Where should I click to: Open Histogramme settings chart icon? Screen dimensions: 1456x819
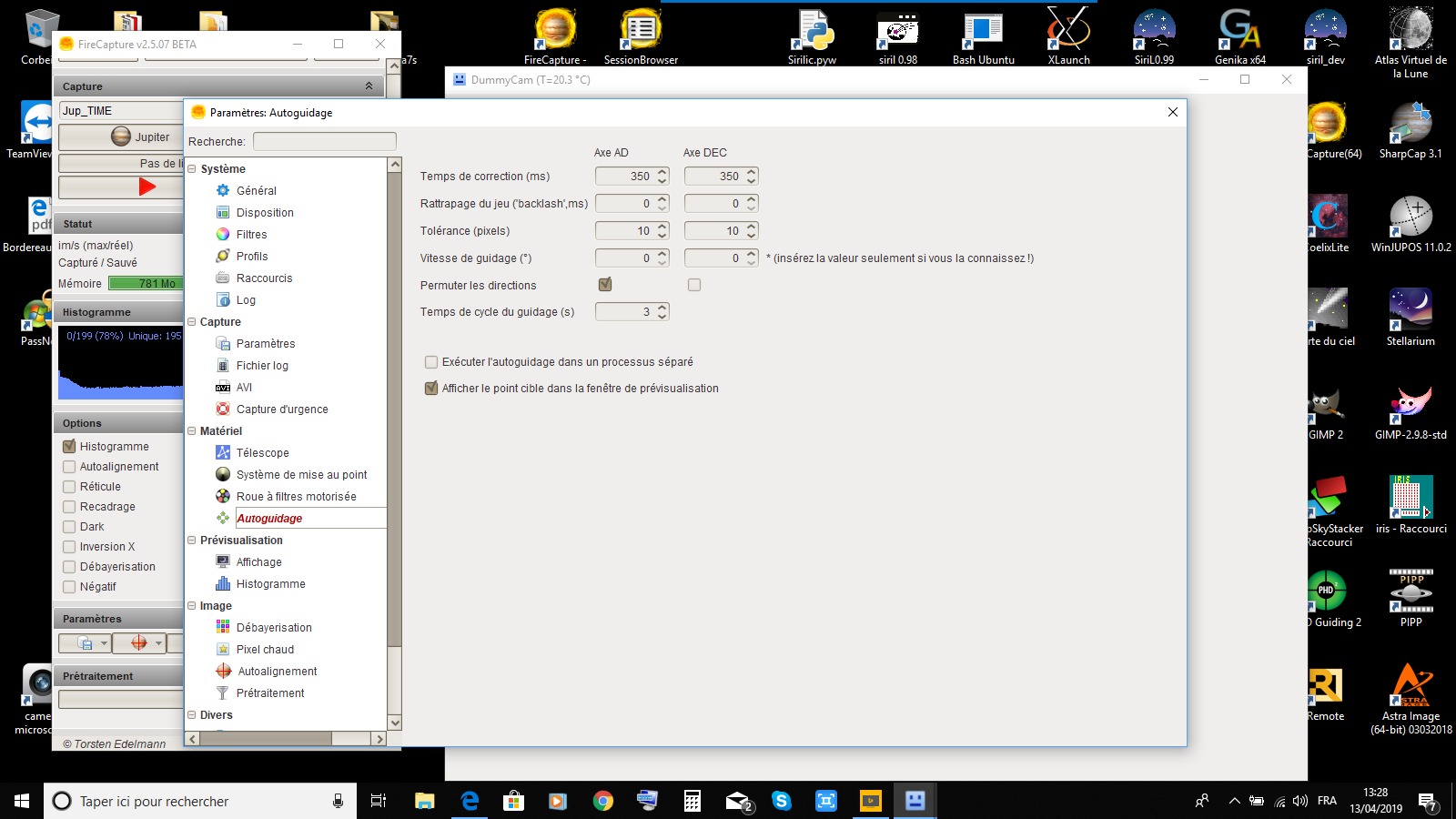click(x=223, y=583)
